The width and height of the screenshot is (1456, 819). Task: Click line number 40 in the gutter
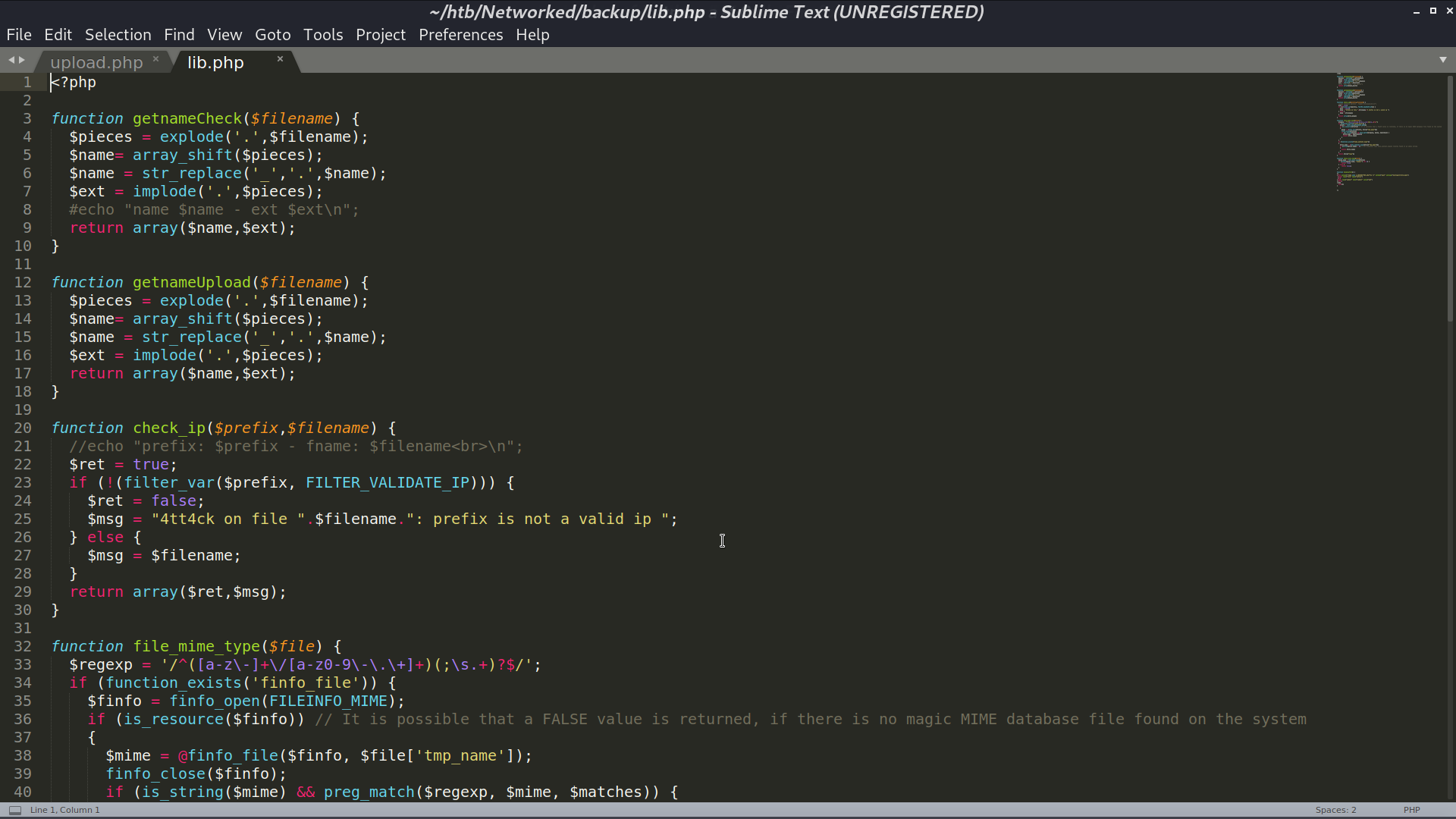click(x=23, y=792)
